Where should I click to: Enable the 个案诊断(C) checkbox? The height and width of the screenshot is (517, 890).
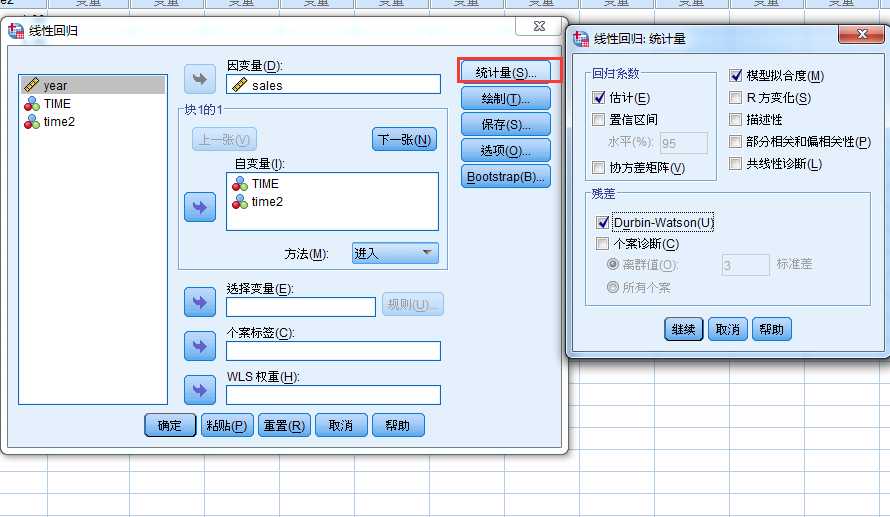(602, 244)
